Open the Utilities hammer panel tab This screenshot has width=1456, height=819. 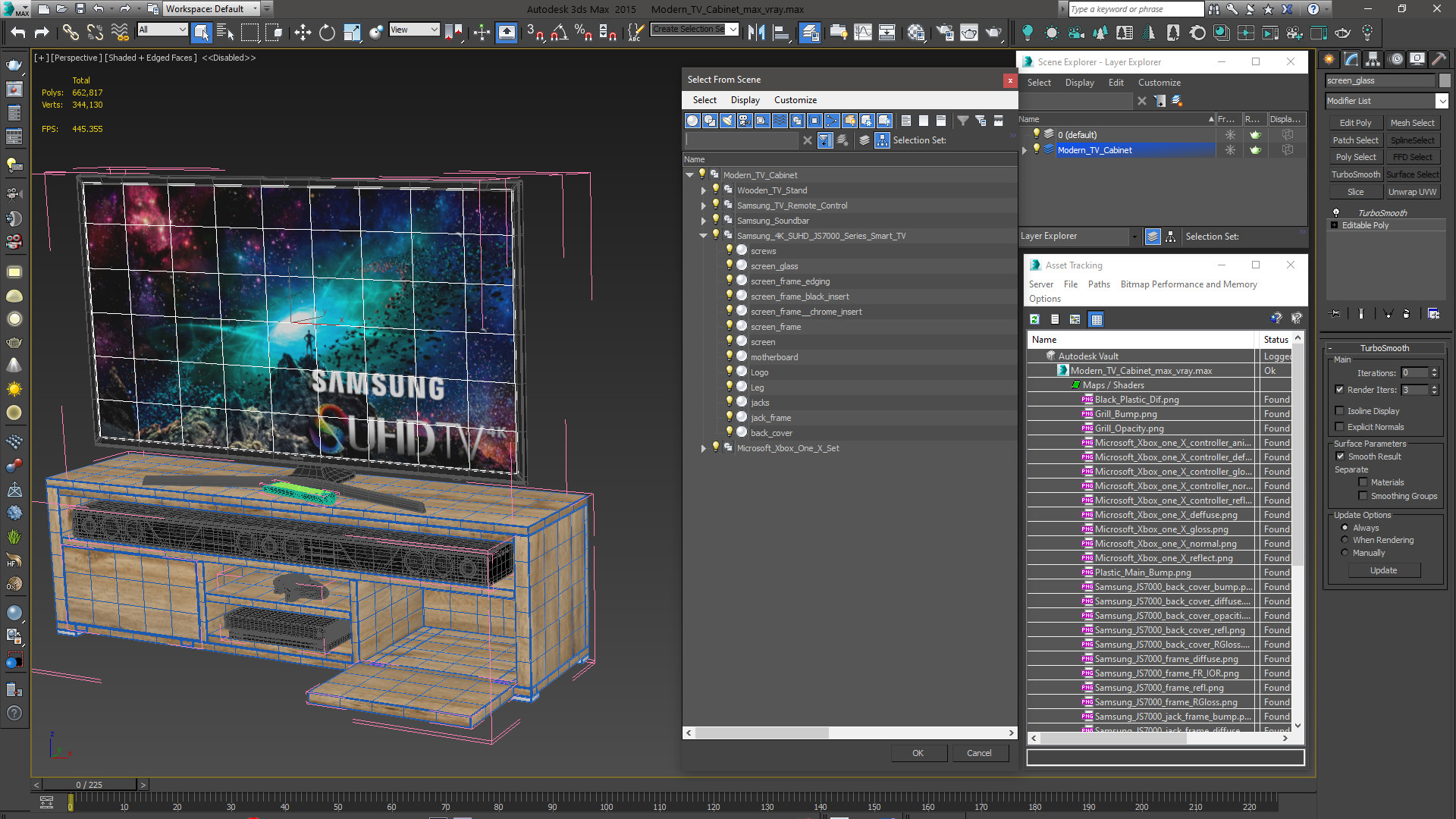point(1439,59)
